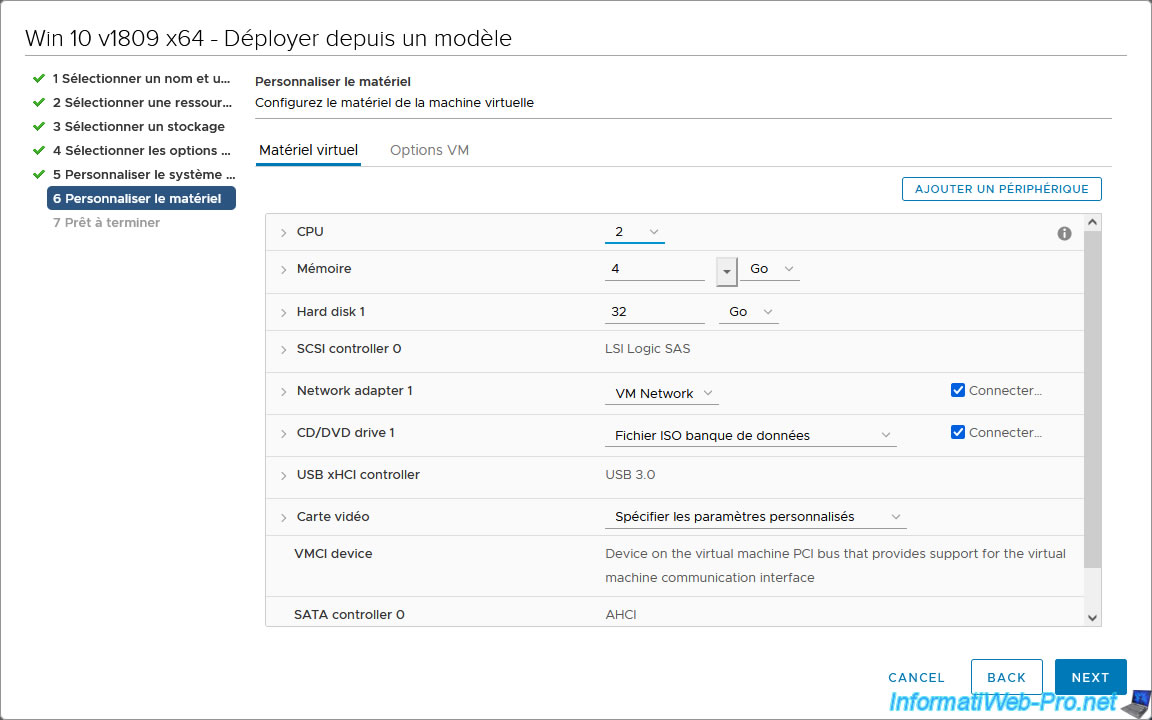Expand CD/DVD drive 1 settings

(284, 433)
